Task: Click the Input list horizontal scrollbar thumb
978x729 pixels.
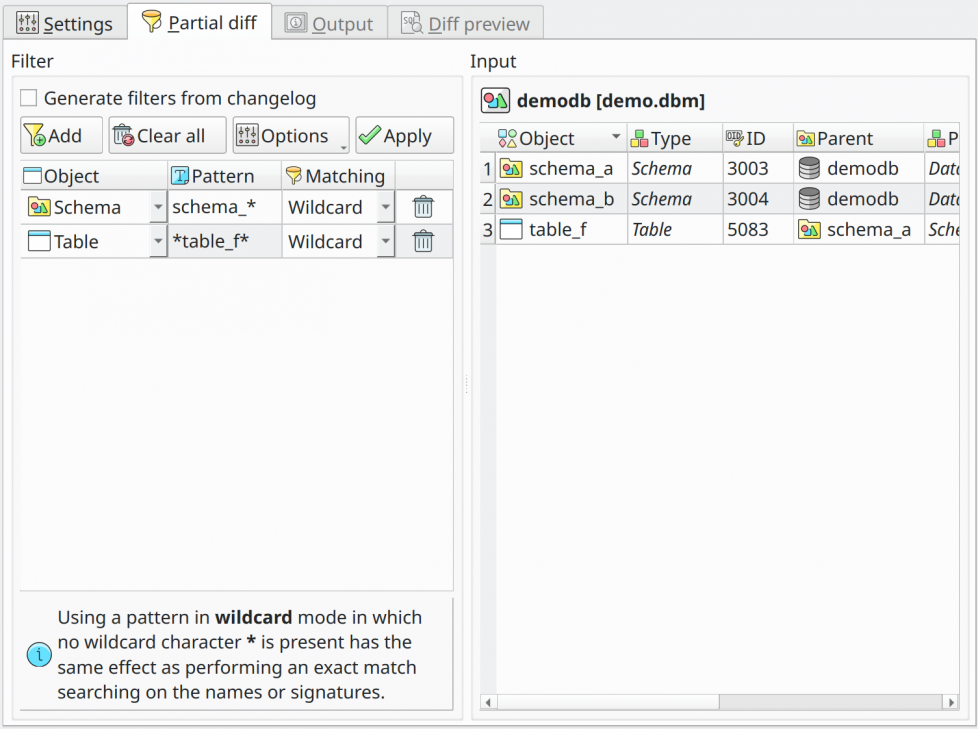Action: click(x=608, y=702)
